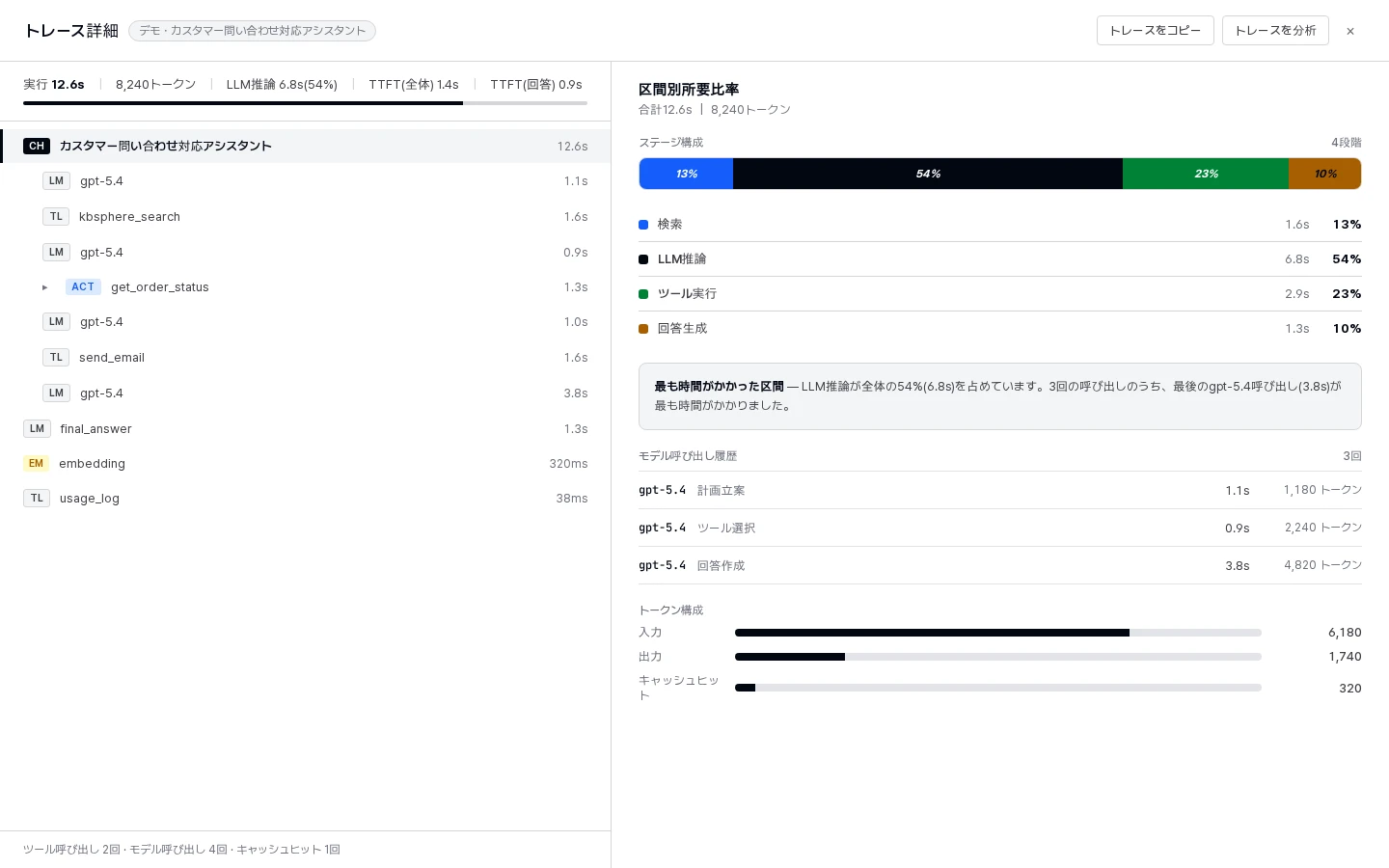1389x868 pixels.
Task: Click the トレースを分析 button
Action: point(1275,31)
